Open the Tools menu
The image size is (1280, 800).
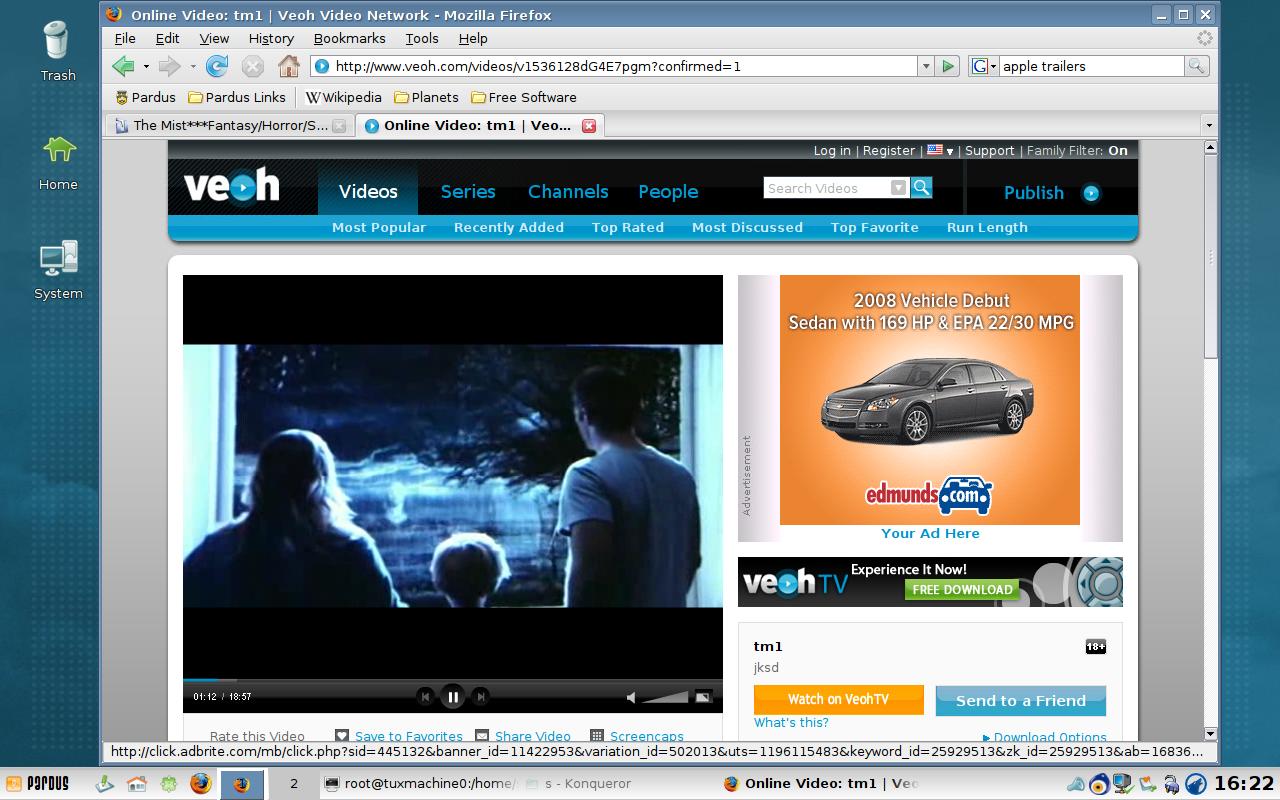422,38
